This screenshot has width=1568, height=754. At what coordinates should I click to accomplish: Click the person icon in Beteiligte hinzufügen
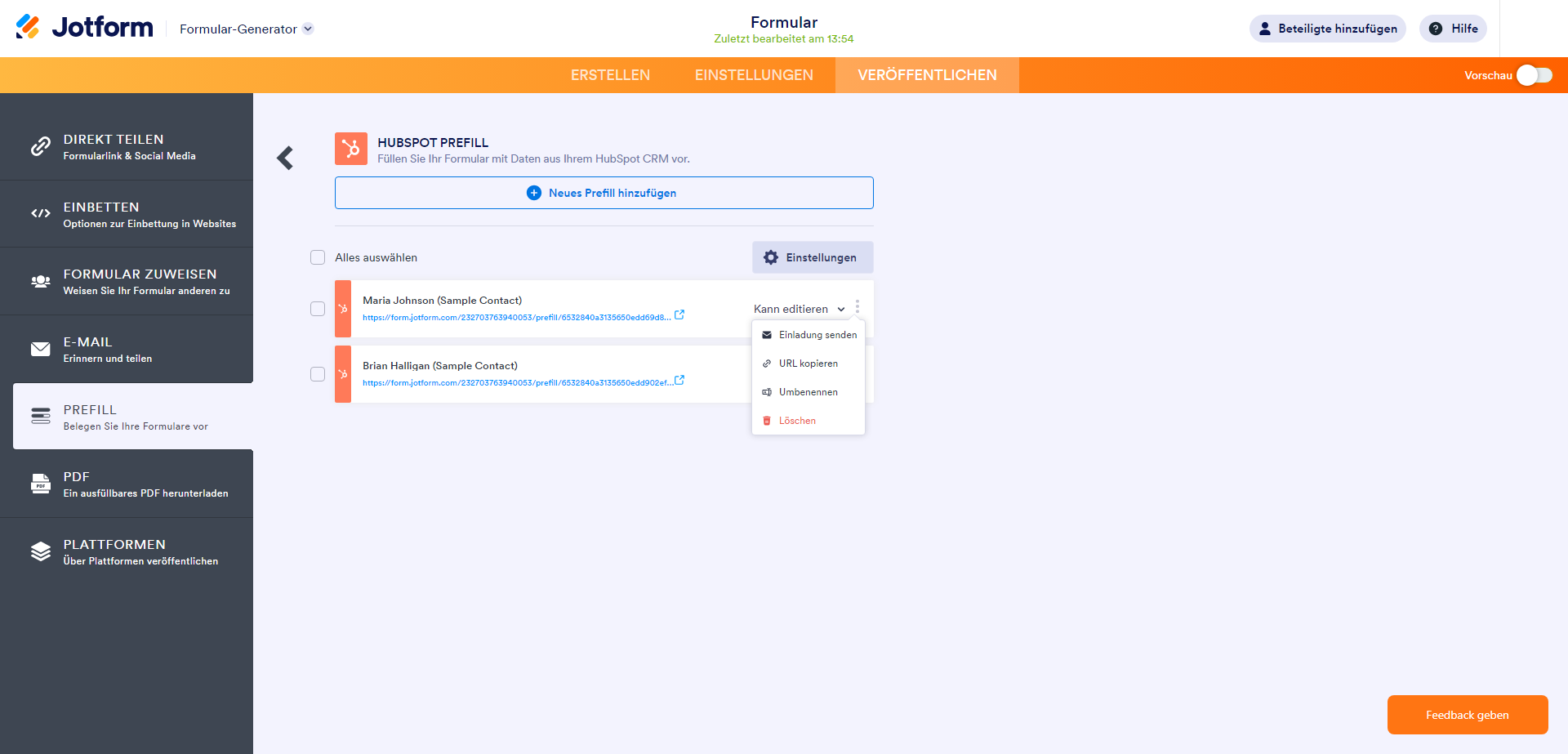(x=1265, y=29)
